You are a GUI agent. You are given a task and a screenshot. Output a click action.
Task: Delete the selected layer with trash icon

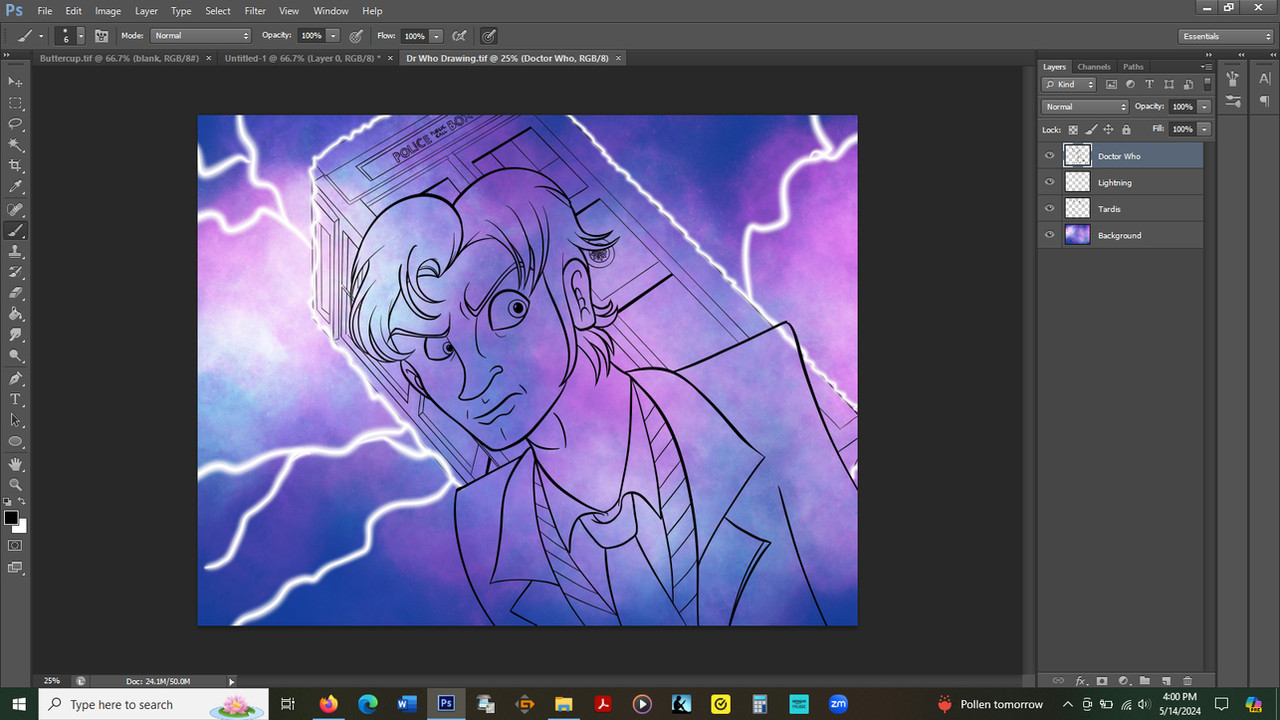coord(1188,681)
